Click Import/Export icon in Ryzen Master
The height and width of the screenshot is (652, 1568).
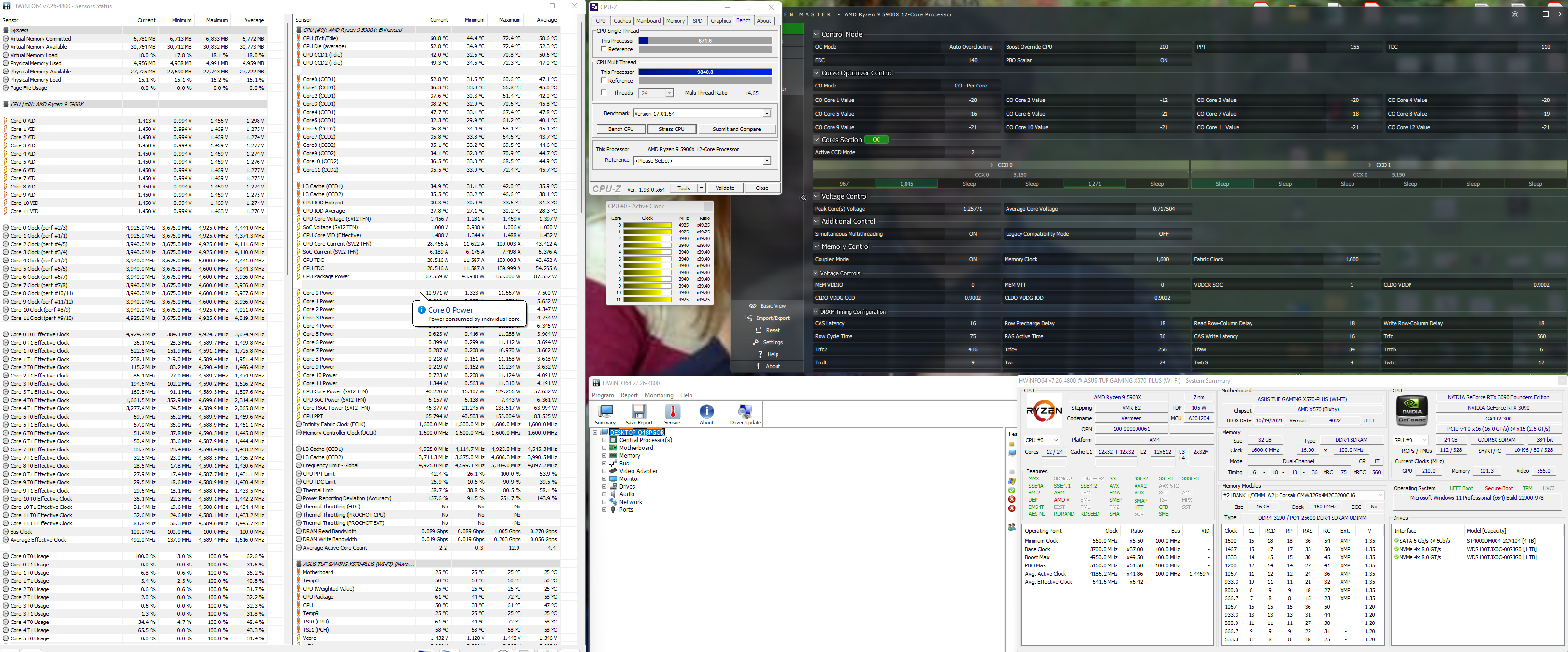[749, 318]
